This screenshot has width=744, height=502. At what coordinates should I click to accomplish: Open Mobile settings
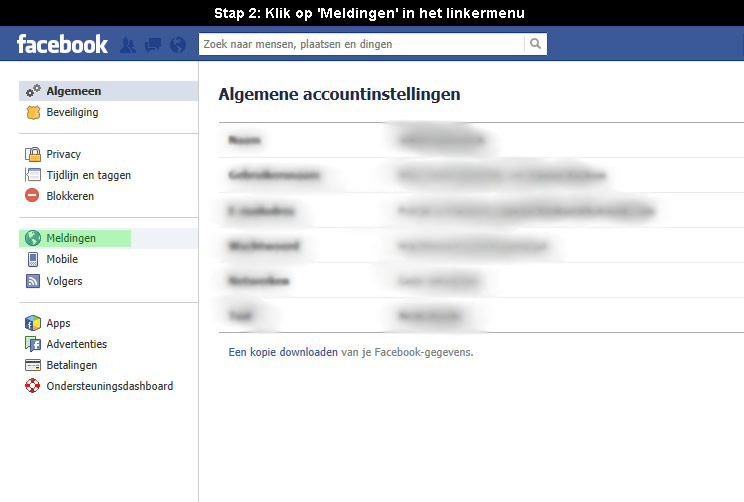coord(62,259)
